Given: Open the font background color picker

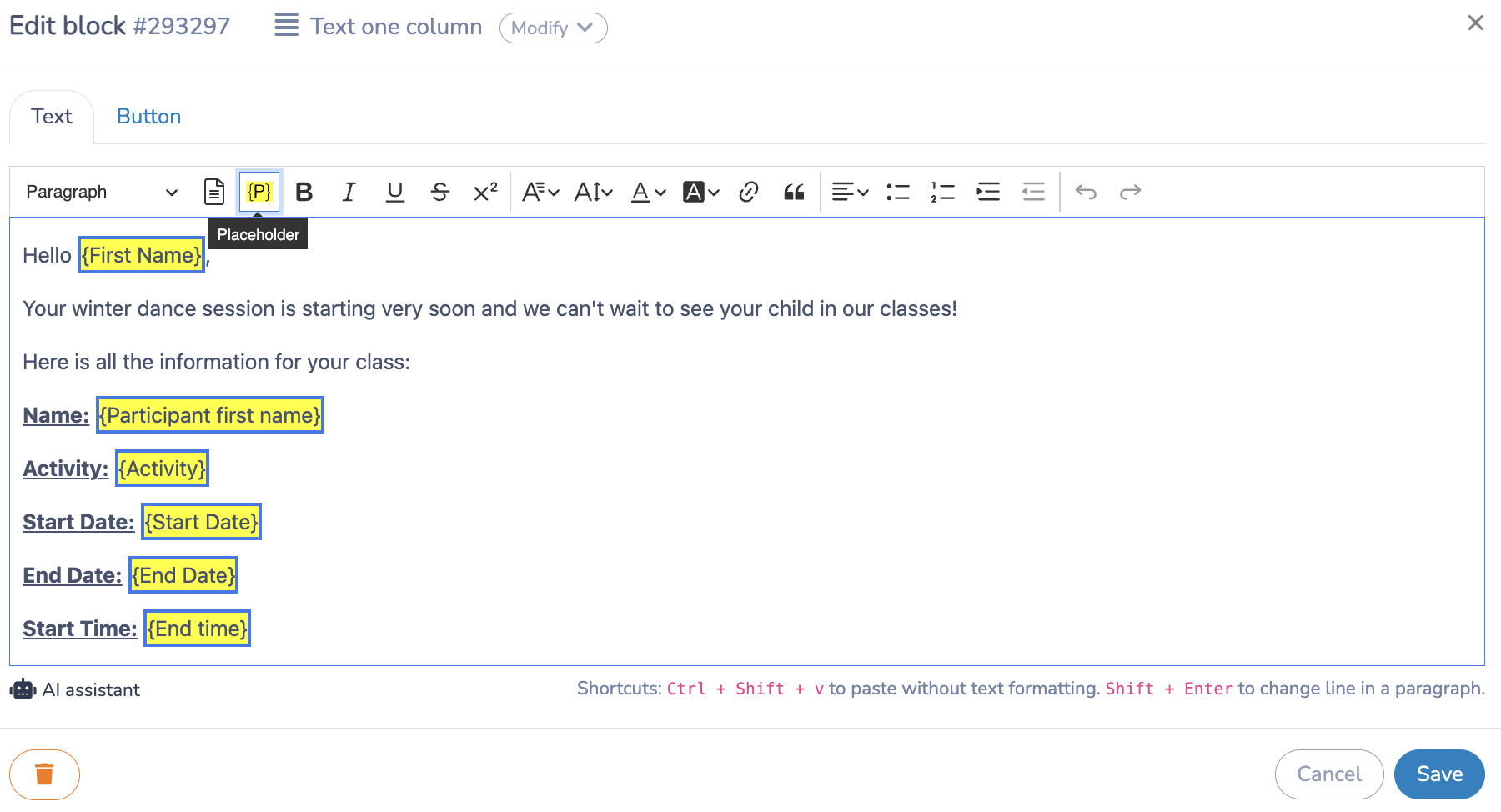Looking at the screenshot, I should pyautogui.click(x=701, y=192).
